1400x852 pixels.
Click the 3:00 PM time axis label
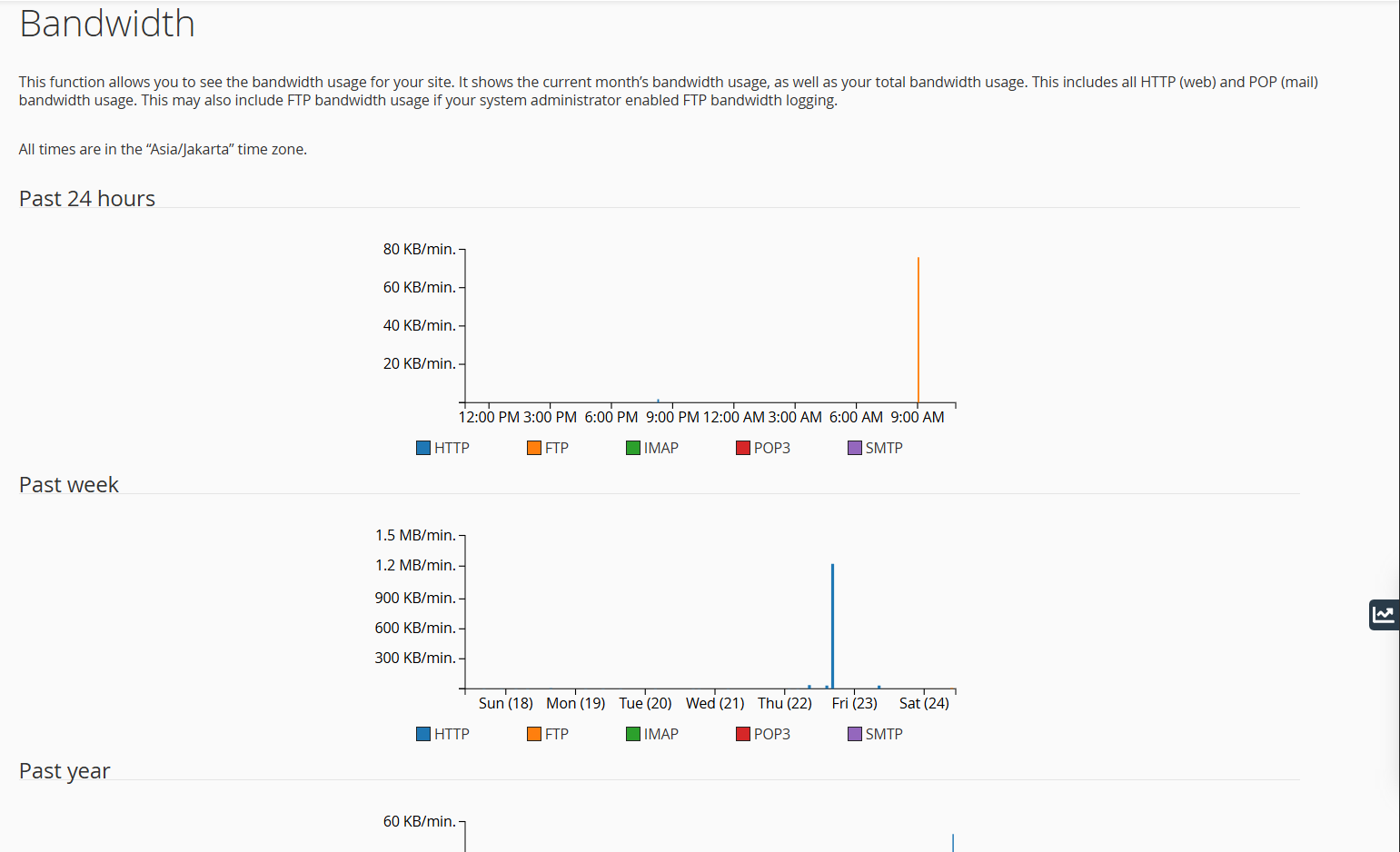(x=550, y=417)
